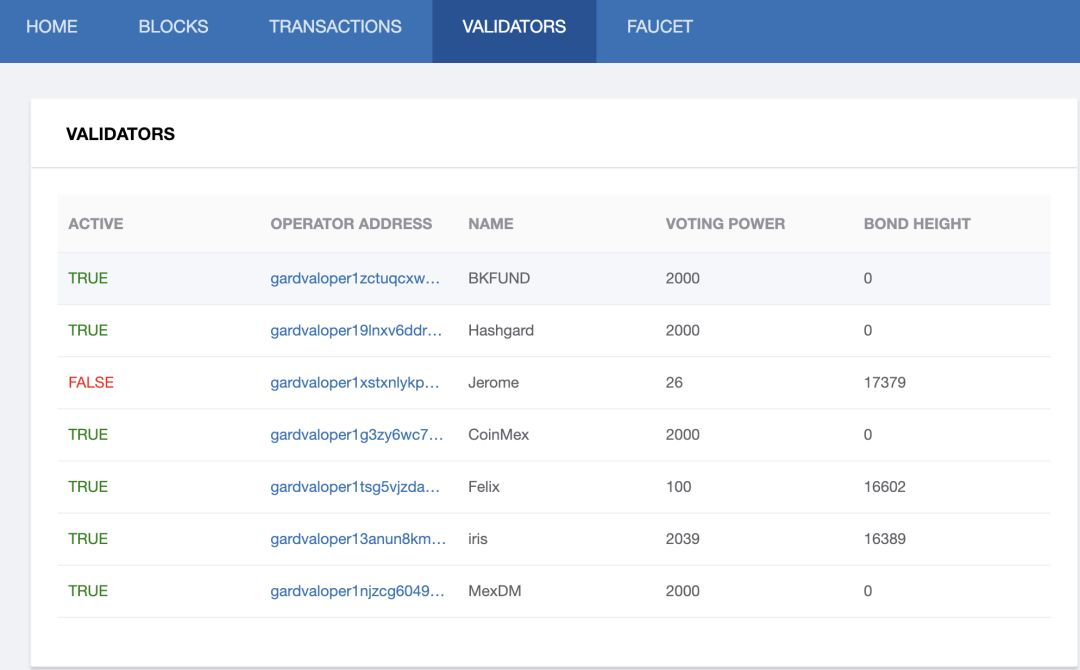
Task: Select the Hashgard validator name
Action: click(501, 331)
